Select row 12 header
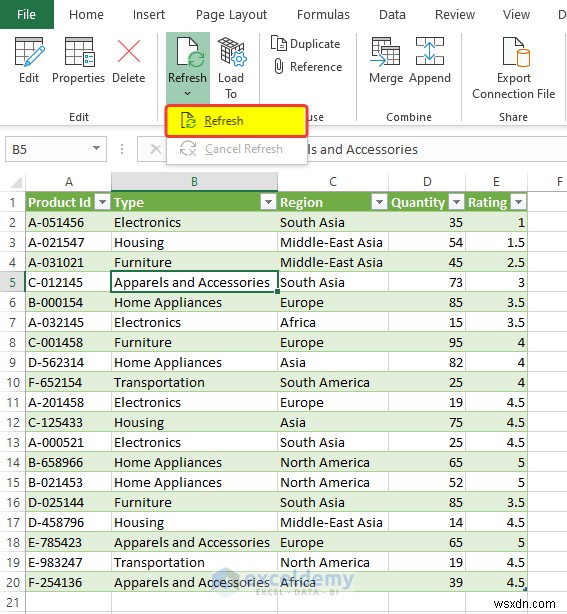Screen dimensions: 567x614 click(13, 423)
